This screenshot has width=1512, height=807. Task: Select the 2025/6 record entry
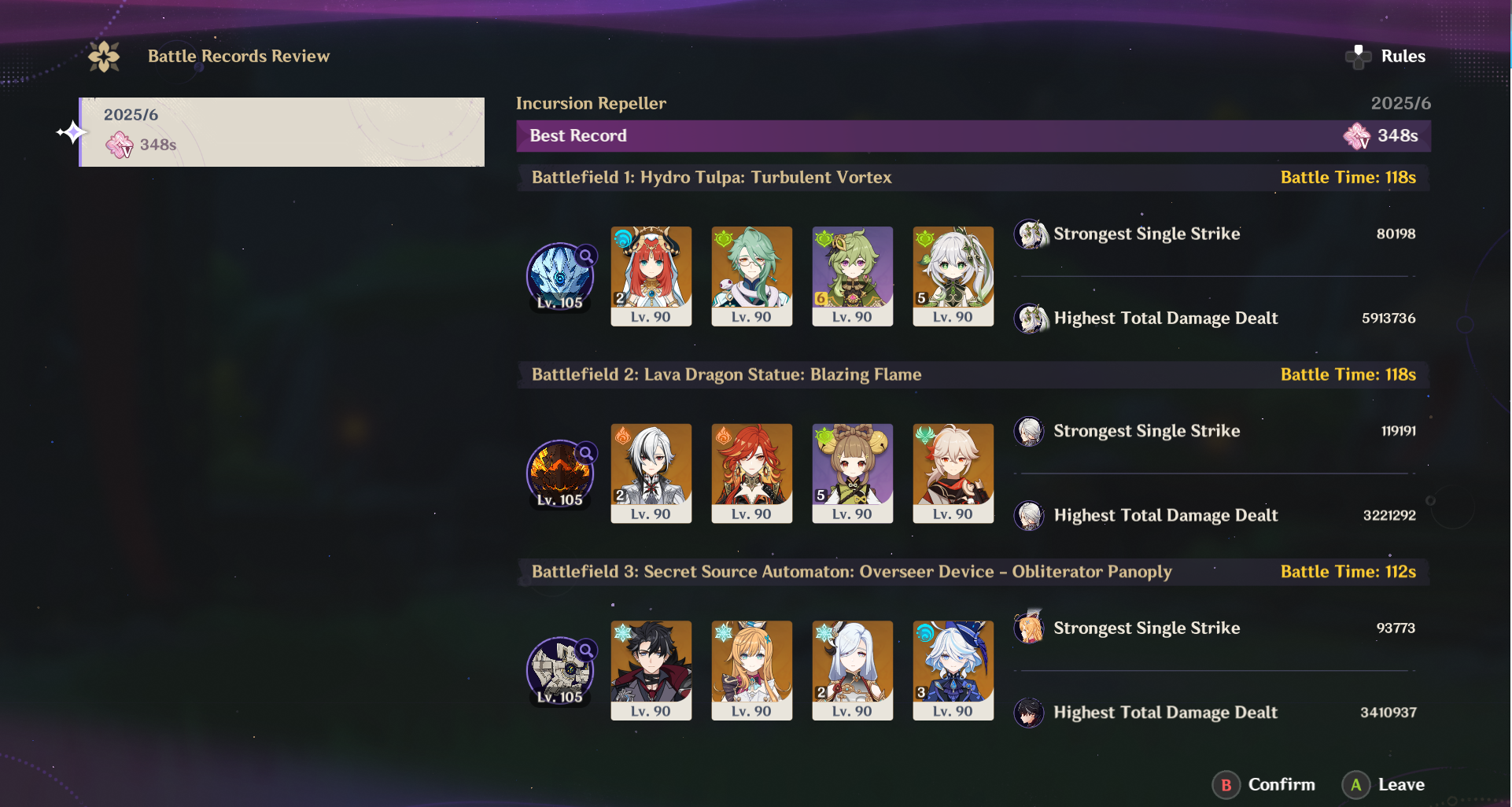282,132
